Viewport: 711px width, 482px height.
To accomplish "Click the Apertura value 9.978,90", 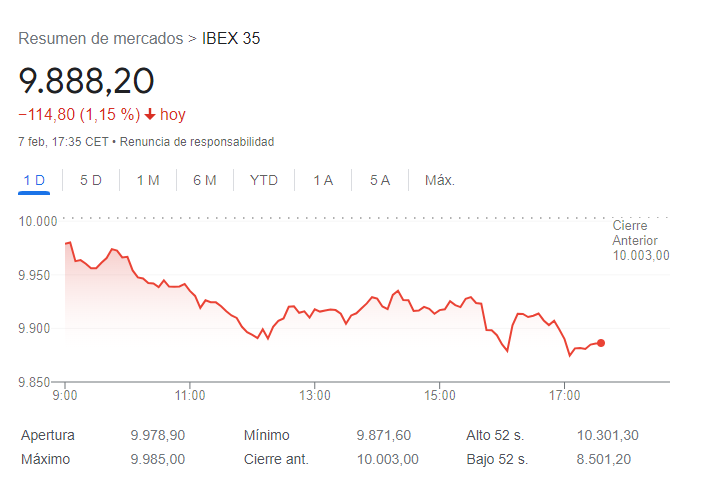I will tap(158, 435).
